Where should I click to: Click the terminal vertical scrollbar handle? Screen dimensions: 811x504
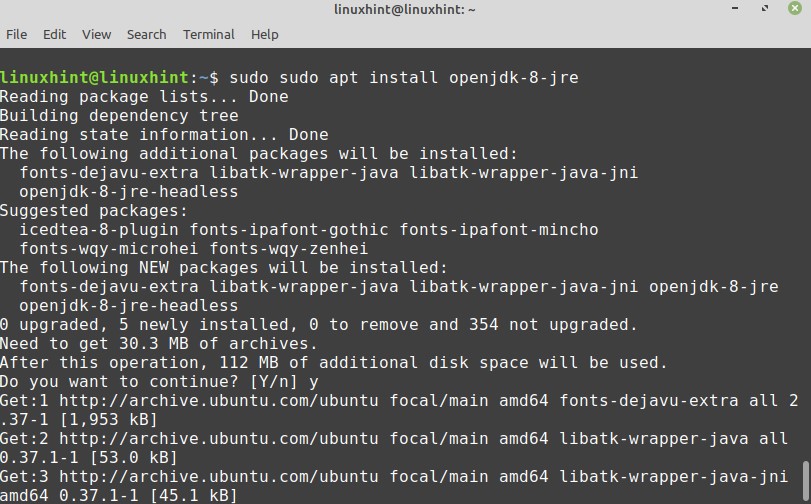[x=806, y=482]
